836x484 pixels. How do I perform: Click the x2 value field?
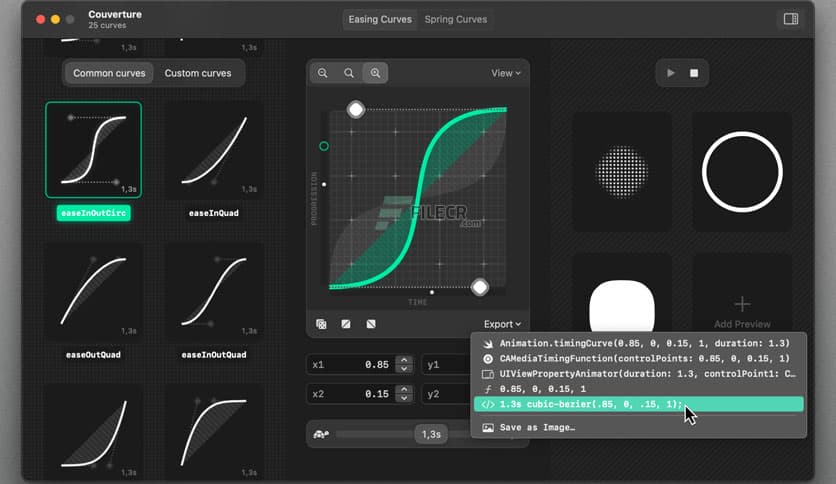coord(360,394)
